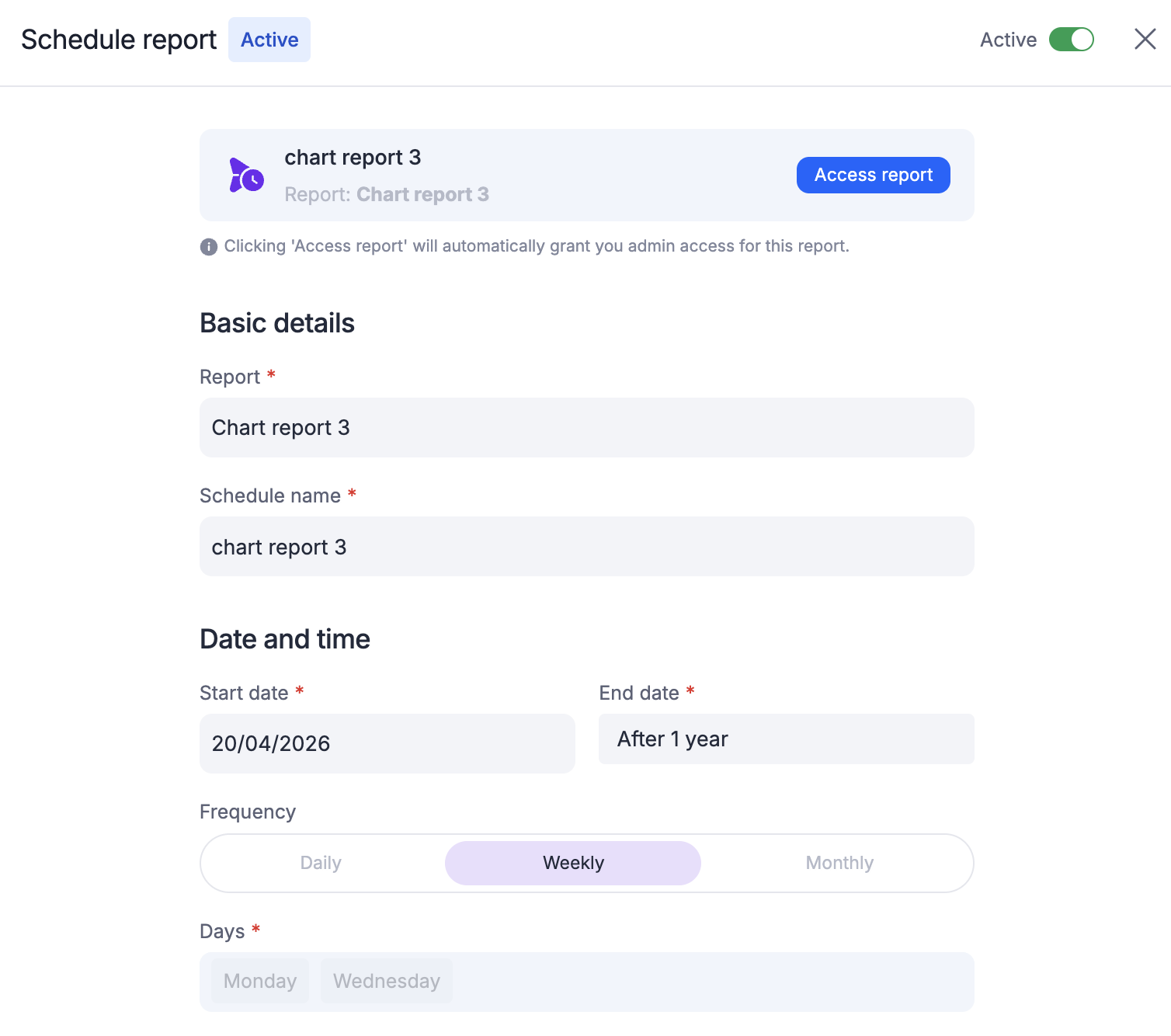
Task: Click the Monday day chip
Action: click(x=260, y=982)
